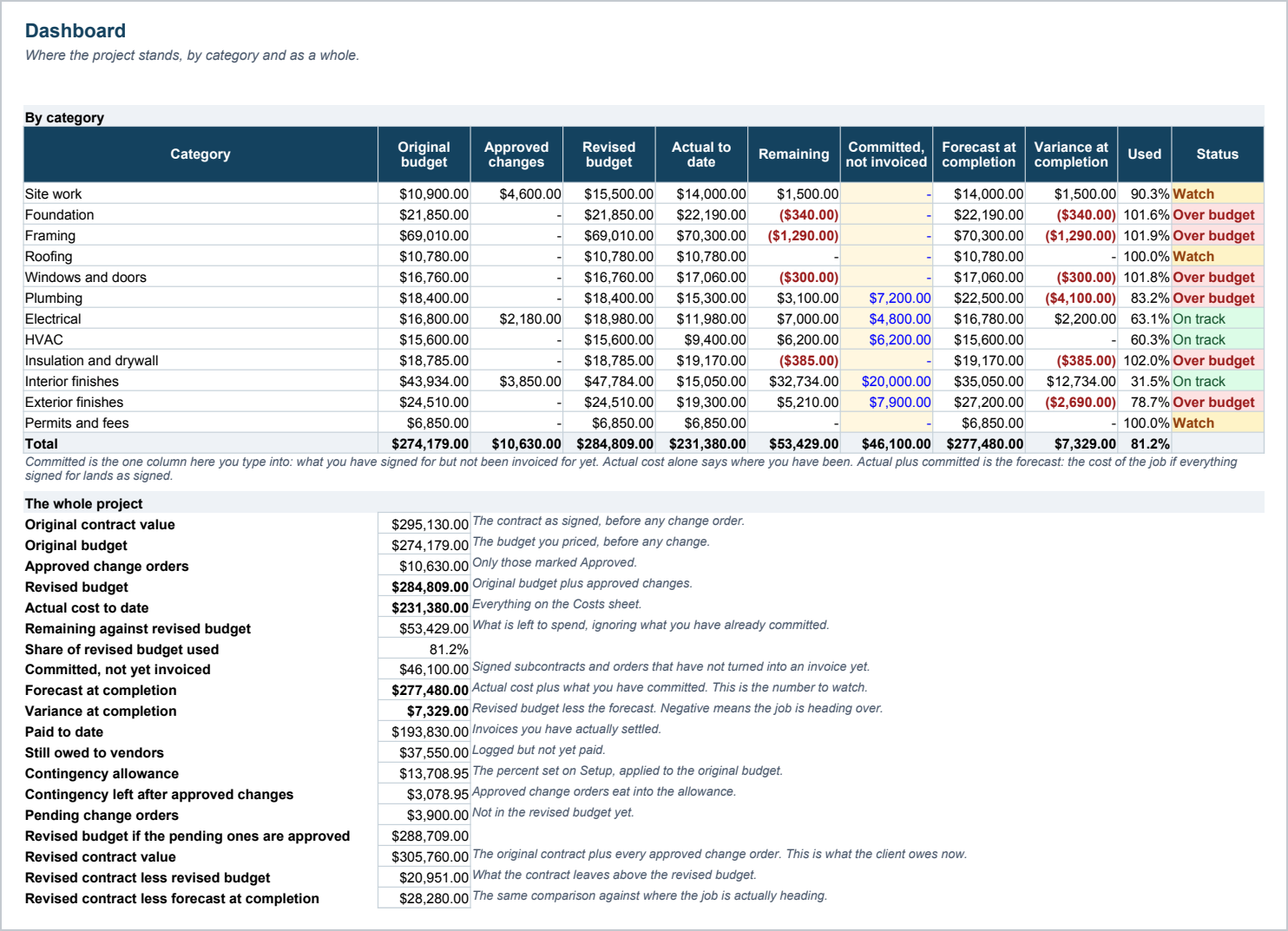
Task: Select Site work's approved changes $4,600.00
Action: pos(516,193)
